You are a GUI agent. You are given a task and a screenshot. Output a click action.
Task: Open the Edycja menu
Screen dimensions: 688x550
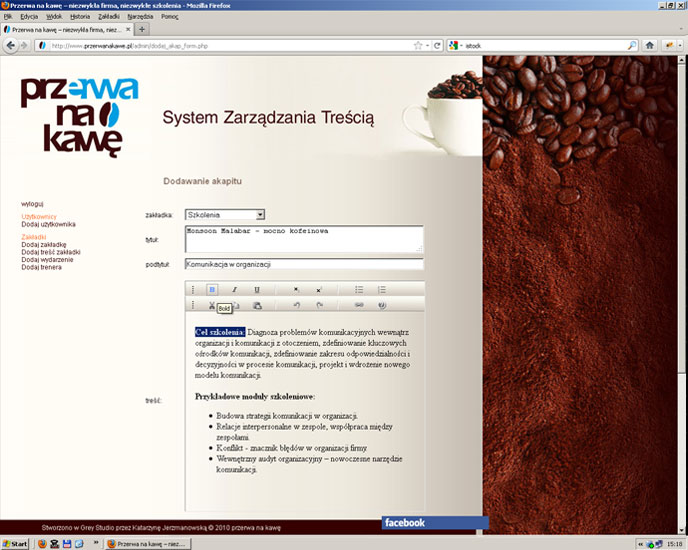tap(29, 17)
